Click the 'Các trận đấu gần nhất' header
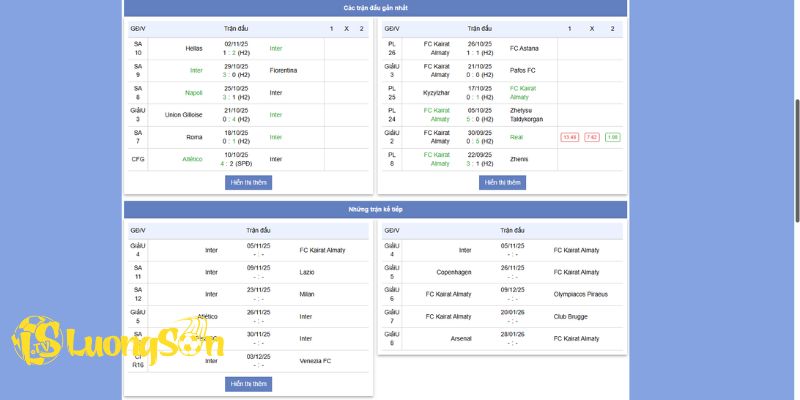Viewport: 800px width, 400px height. (x=375, y=8)
